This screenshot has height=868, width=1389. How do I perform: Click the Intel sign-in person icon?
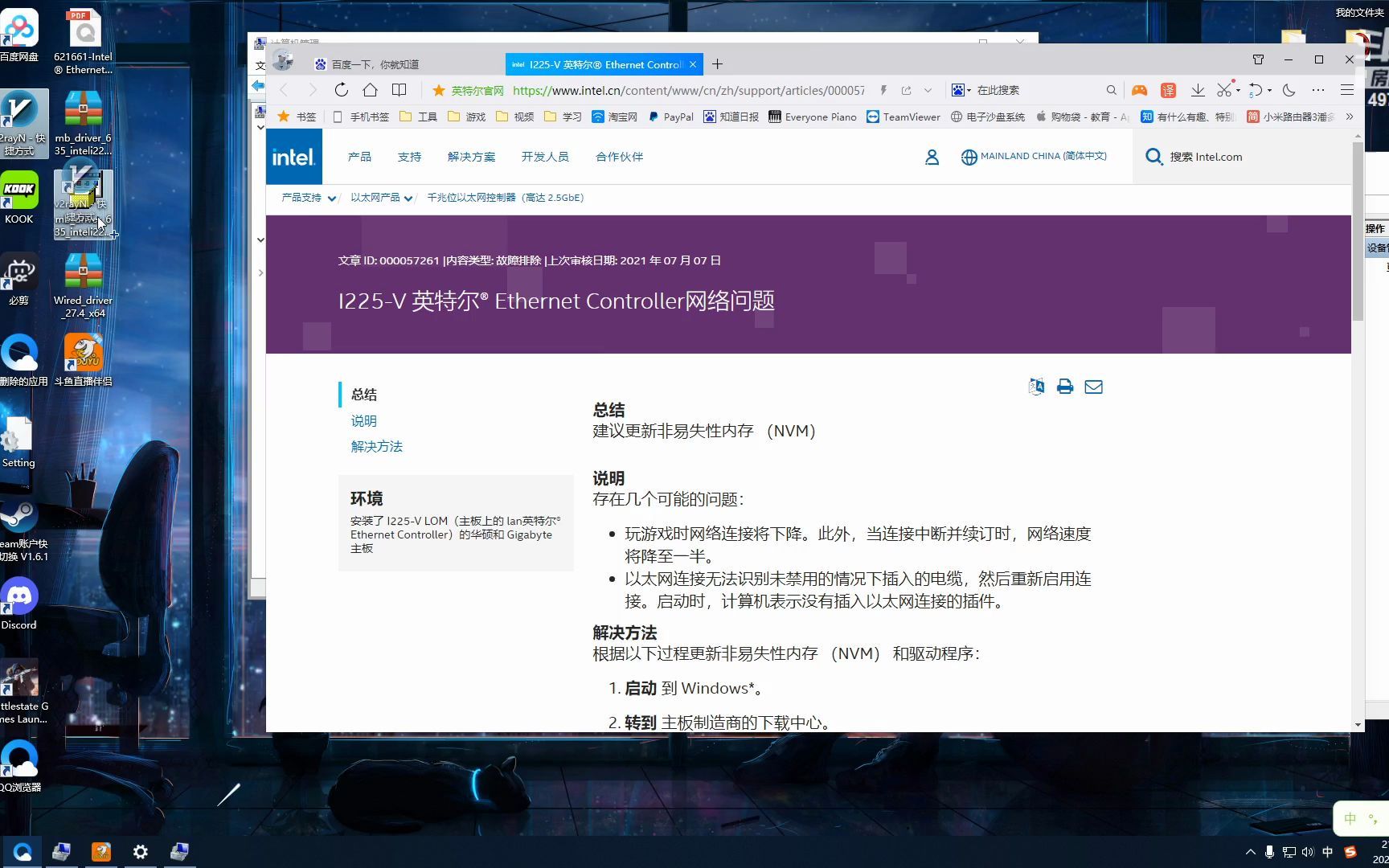click(932, 158)
